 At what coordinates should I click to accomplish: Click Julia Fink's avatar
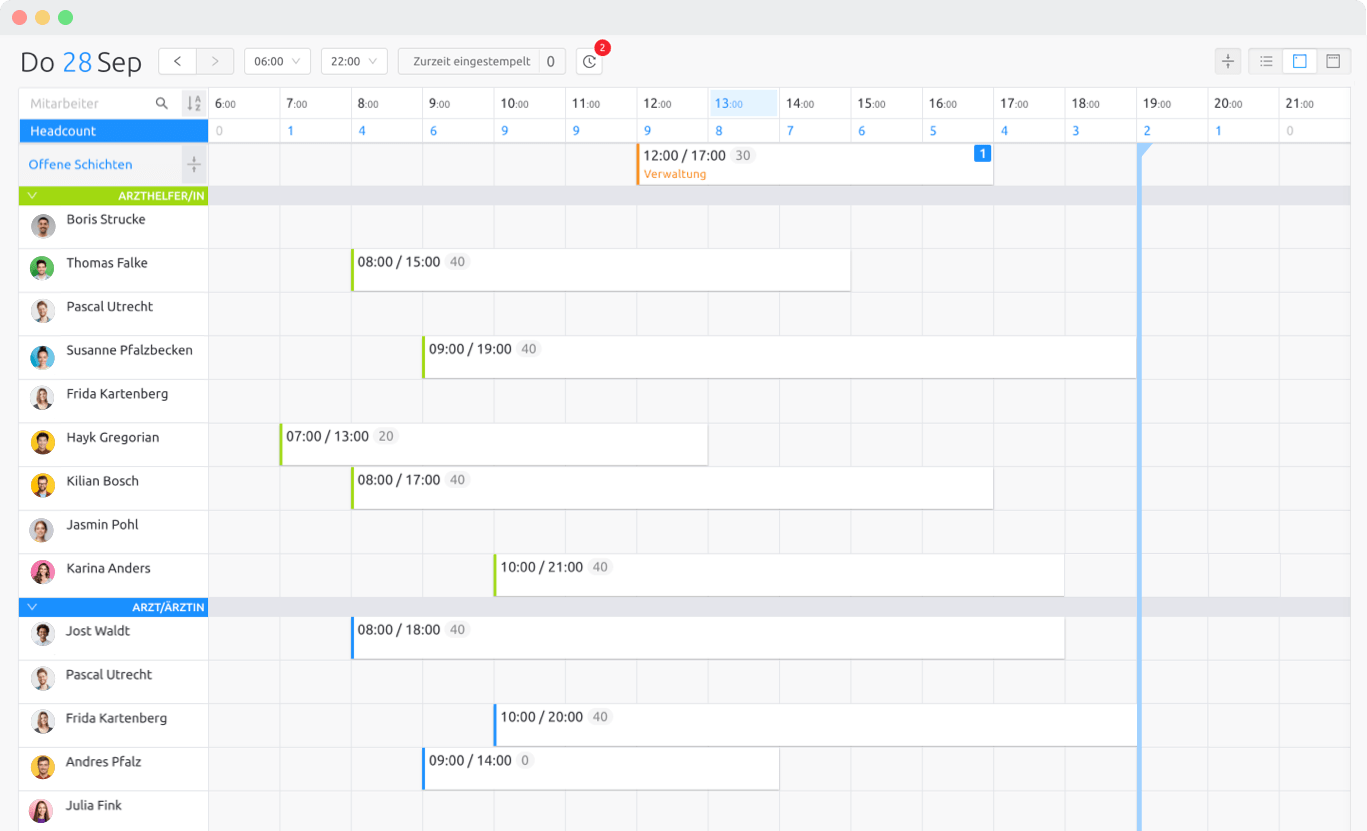pos(41,811)
